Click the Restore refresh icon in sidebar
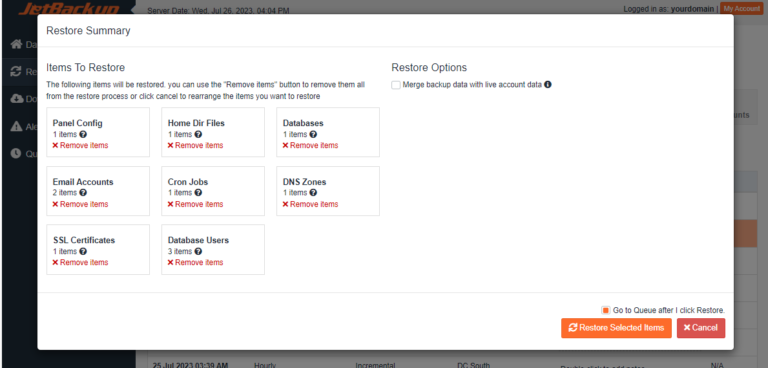Viewport: 768px width, 368px height. pyautogui.click(x=16, y=72)
